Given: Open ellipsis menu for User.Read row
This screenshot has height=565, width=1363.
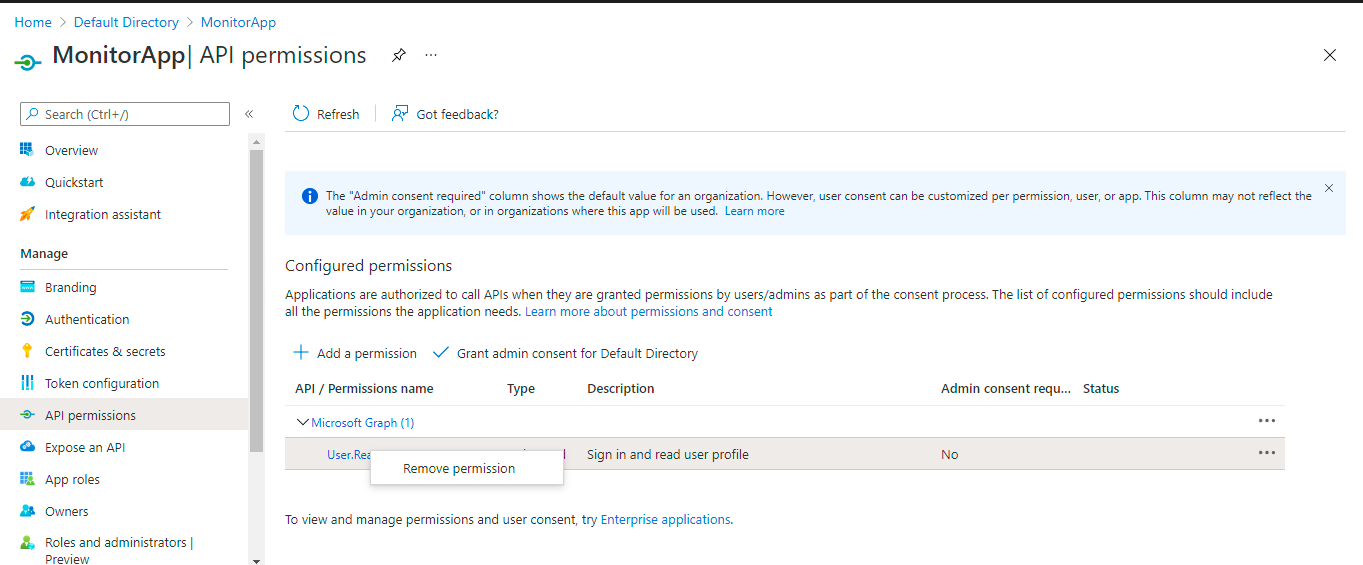Looking at the screenshot, I should (1267, 453).
